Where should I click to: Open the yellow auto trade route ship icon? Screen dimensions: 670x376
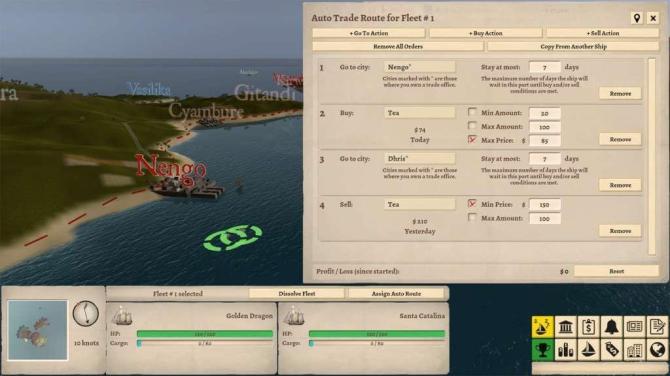[542, 327]
